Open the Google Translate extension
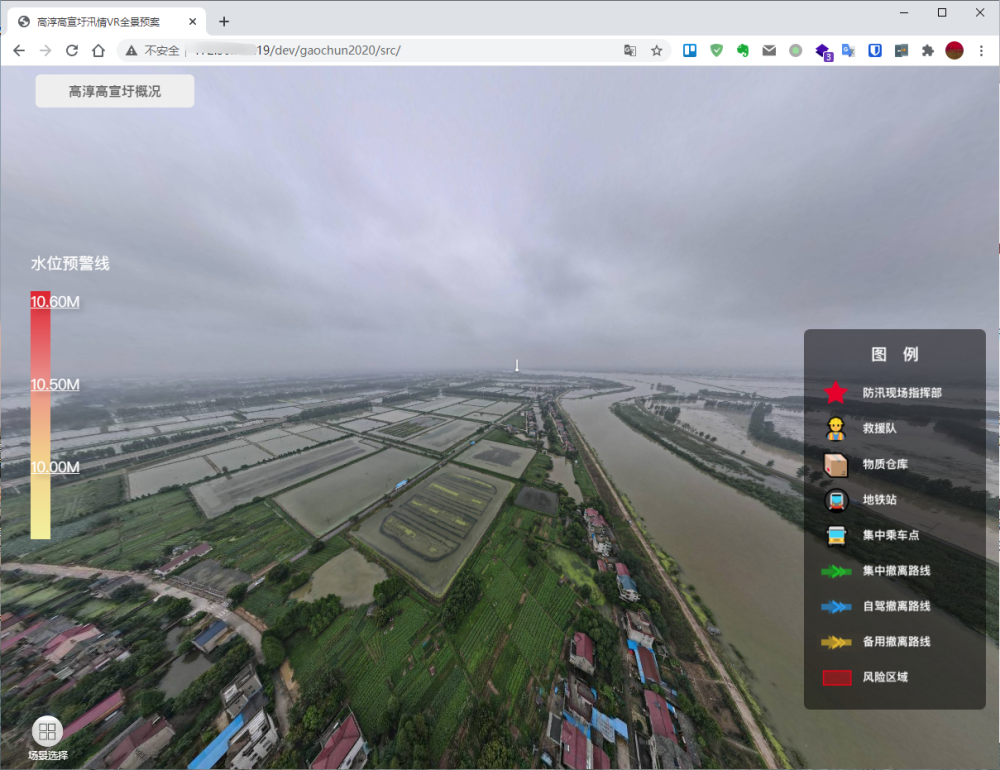Screen dimensions: 1000x770 (848, 50)
